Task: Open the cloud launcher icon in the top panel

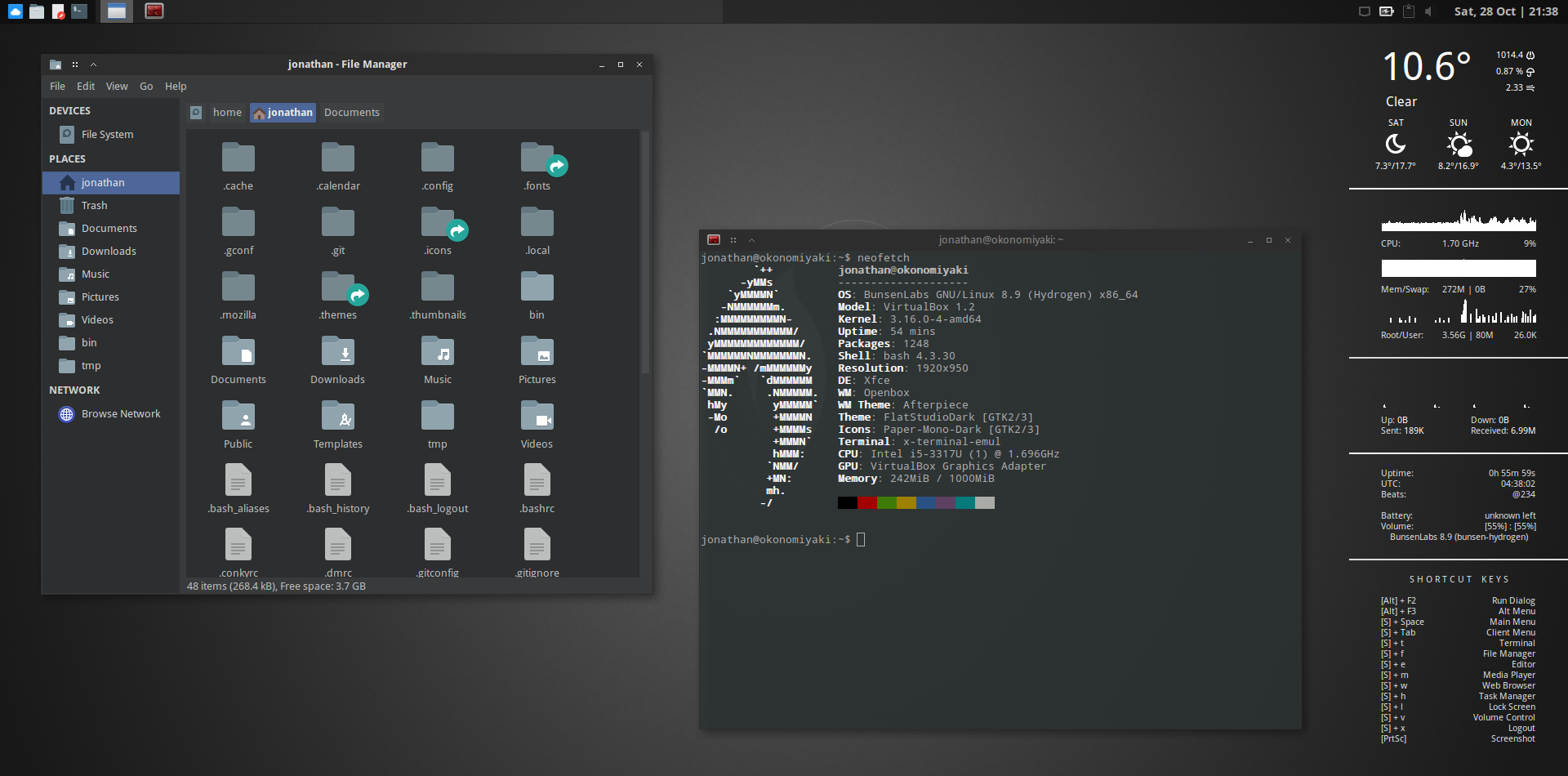Action: tap(15, 11)
